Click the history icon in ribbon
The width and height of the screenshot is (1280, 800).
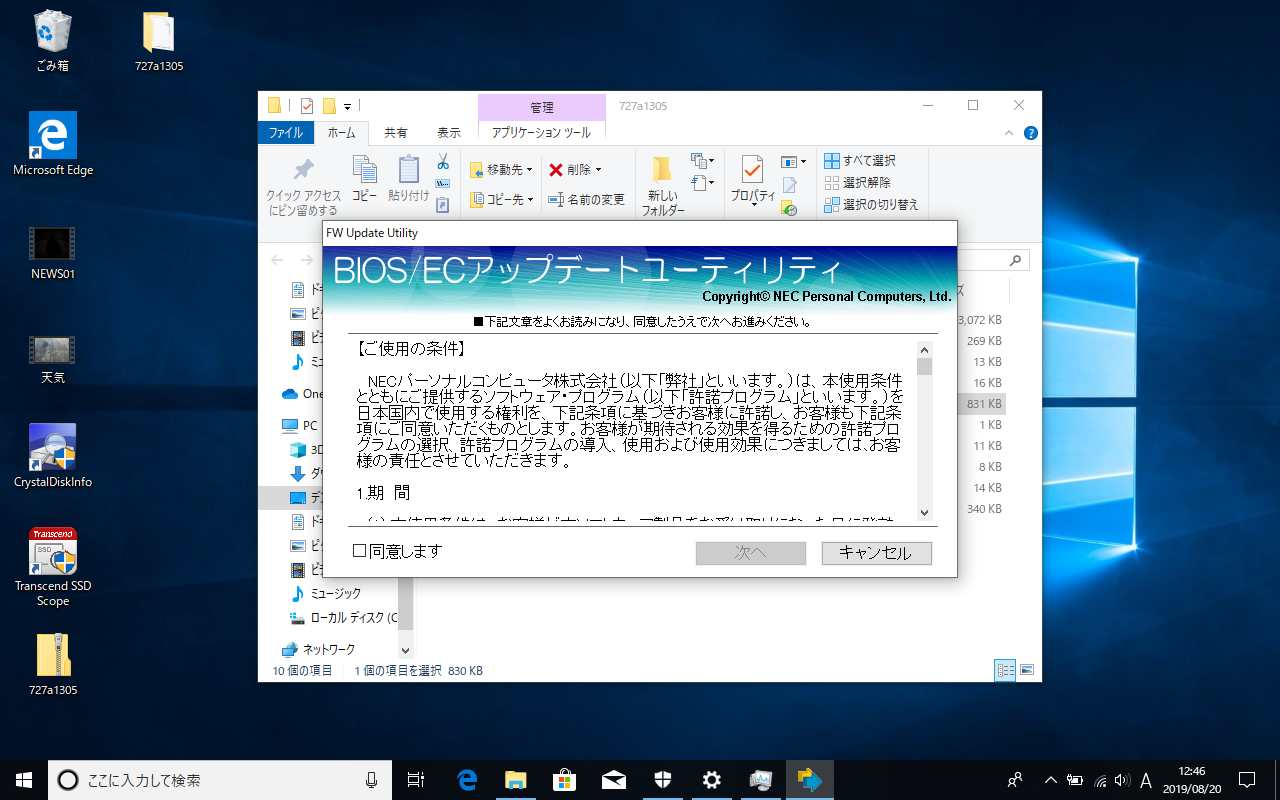pyautogui.click(x=789, y=208)
